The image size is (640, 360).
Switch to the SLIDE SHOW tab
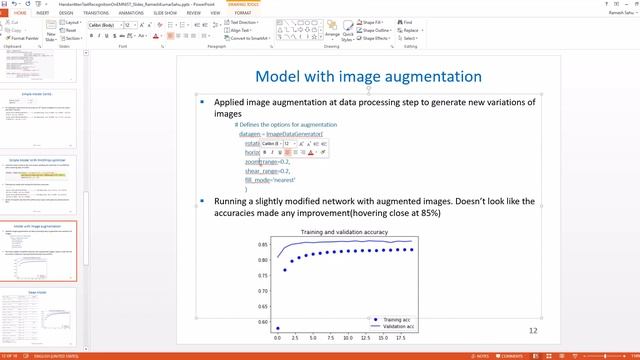(165, 13)
